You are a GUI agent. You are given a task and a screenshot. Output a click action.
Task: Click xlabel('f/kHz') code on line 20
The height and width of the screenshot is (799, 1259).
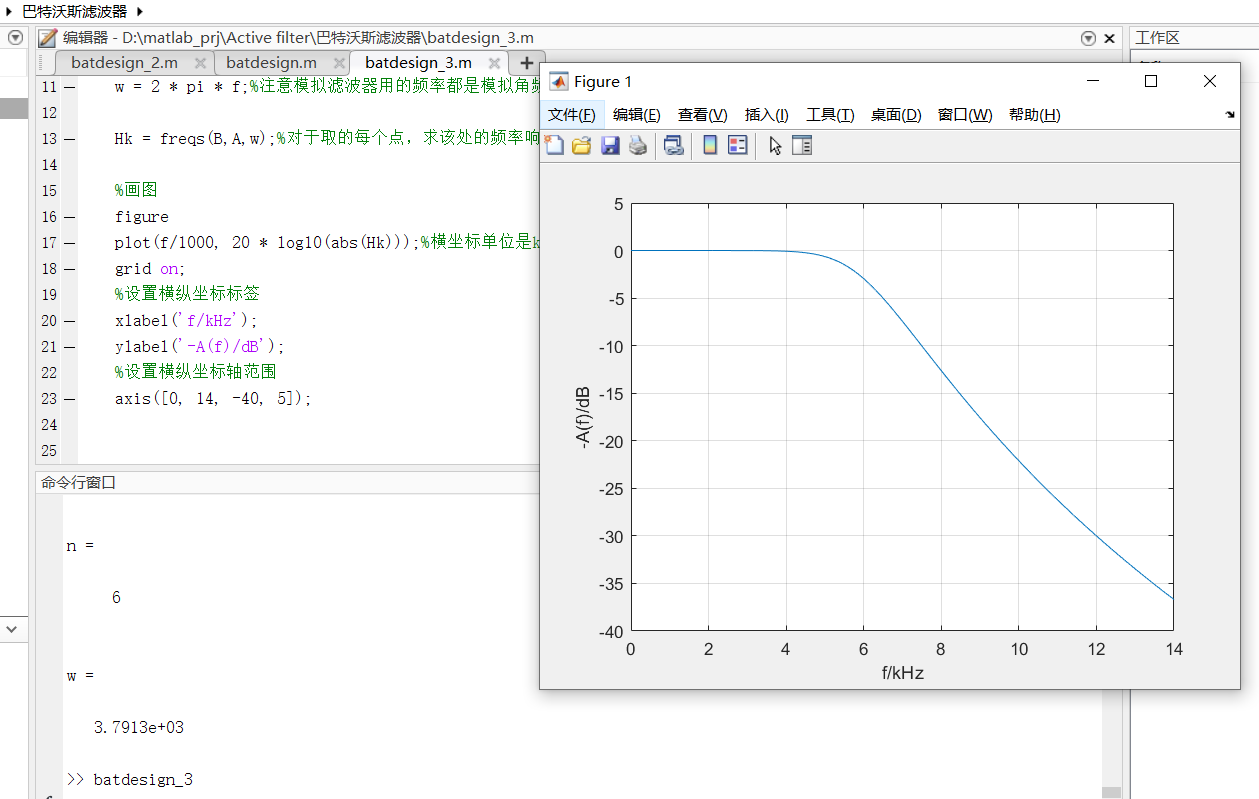click(186, 321)
